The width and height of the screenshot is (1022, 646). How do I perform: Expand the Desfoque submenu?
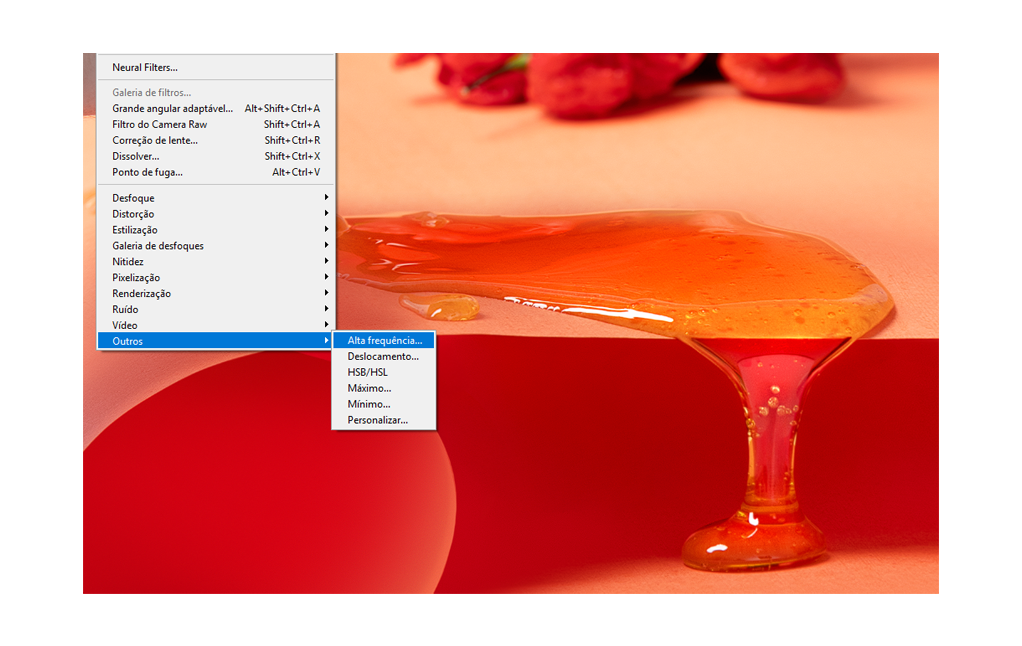point(216,198)
